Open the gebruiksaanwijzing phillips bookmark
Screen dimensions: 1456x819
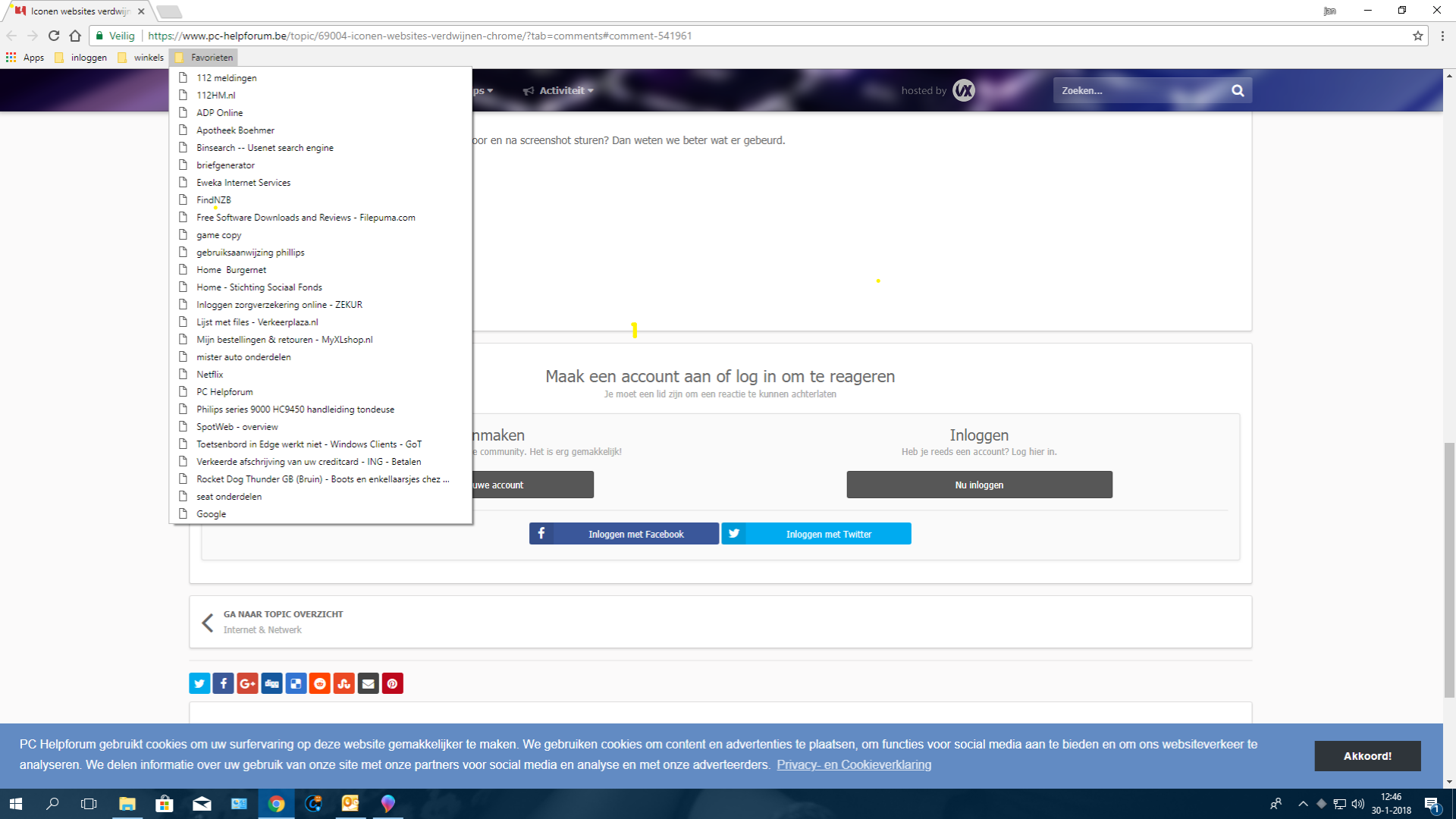coord(320,252)
